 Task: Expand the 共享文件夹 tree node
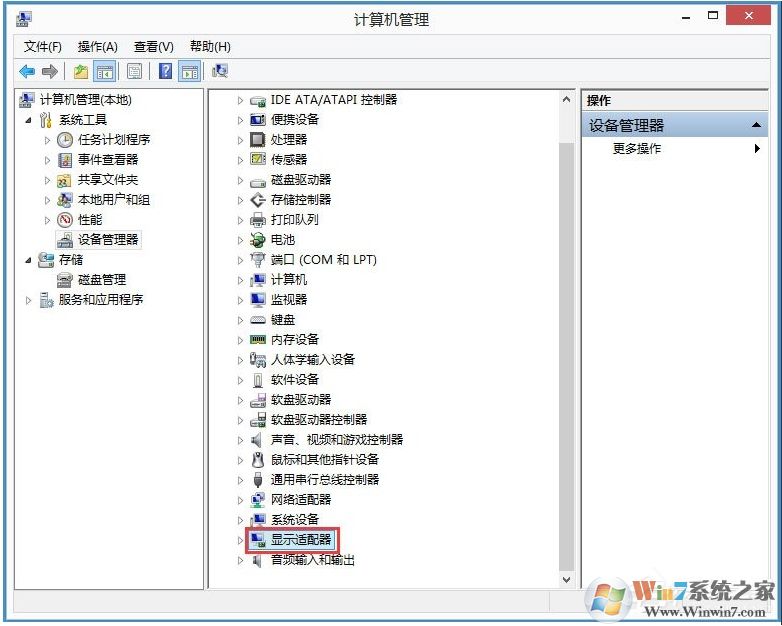tap(47, 180)
